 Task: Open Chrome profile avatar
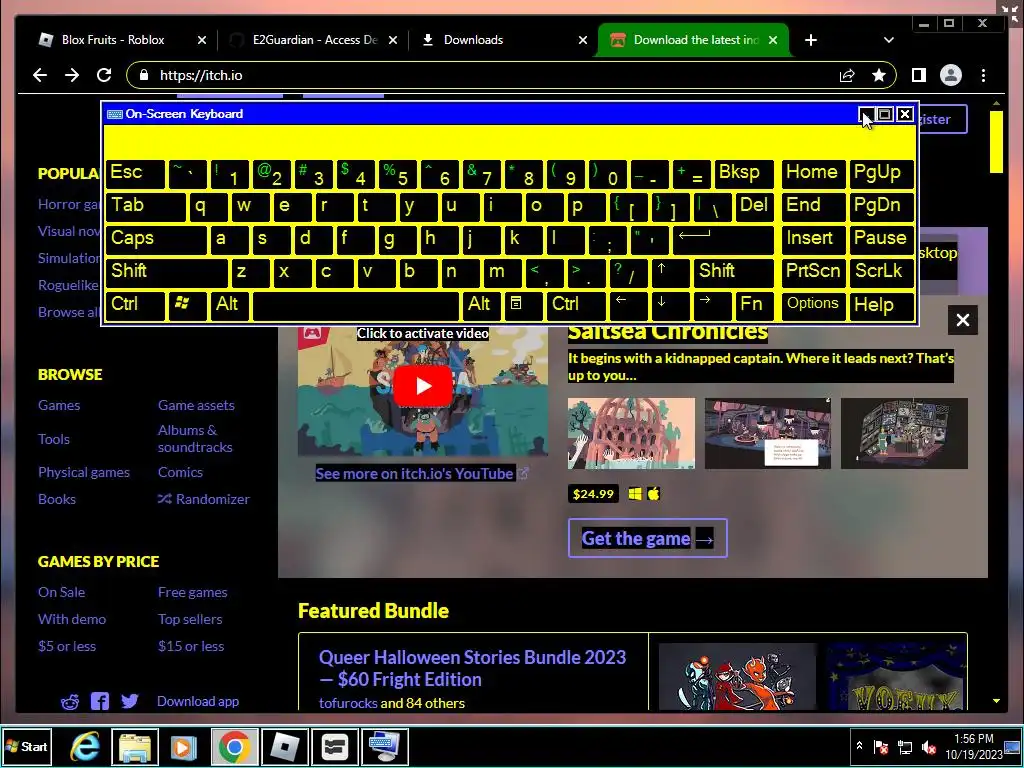(951, 75)
